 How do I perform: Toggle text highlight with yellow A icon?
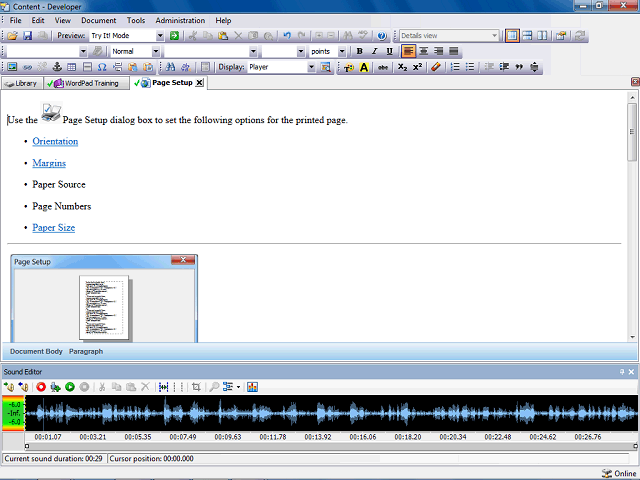[364, 67]
